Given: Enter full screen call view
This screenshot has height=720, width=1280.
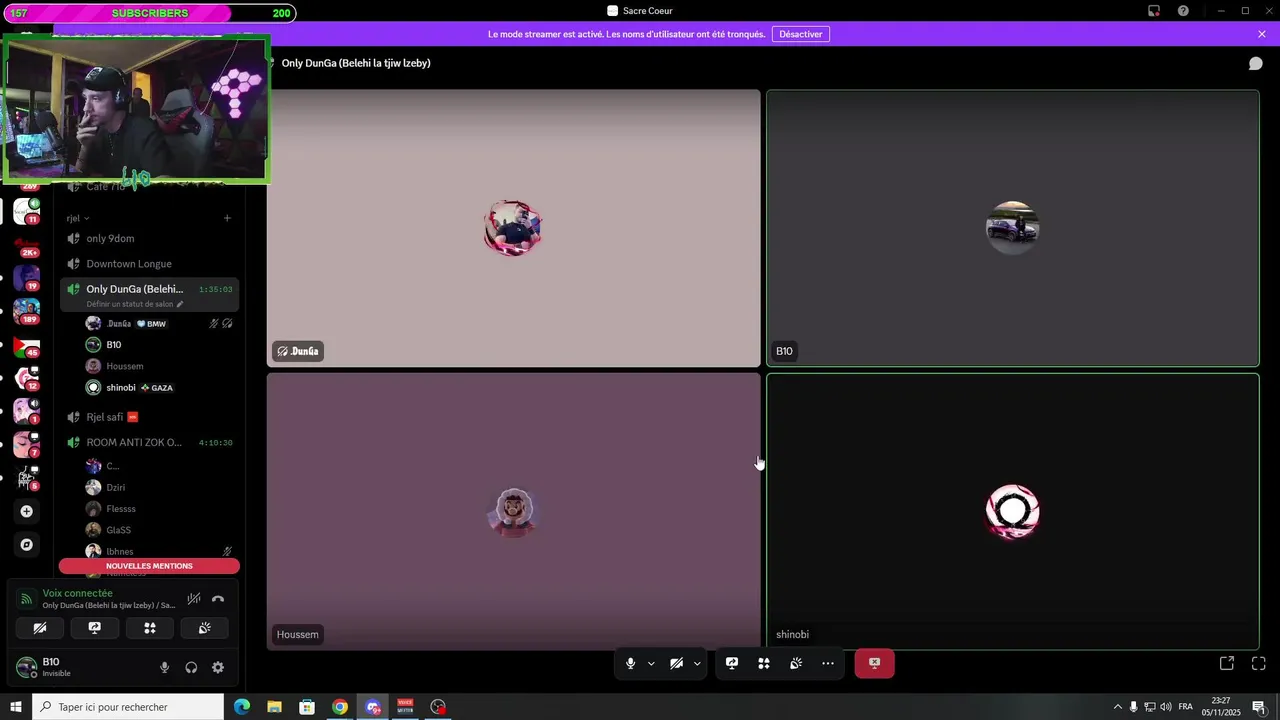Looking at the screenshot, I should pyautogui.click(x=1259, y=663).
